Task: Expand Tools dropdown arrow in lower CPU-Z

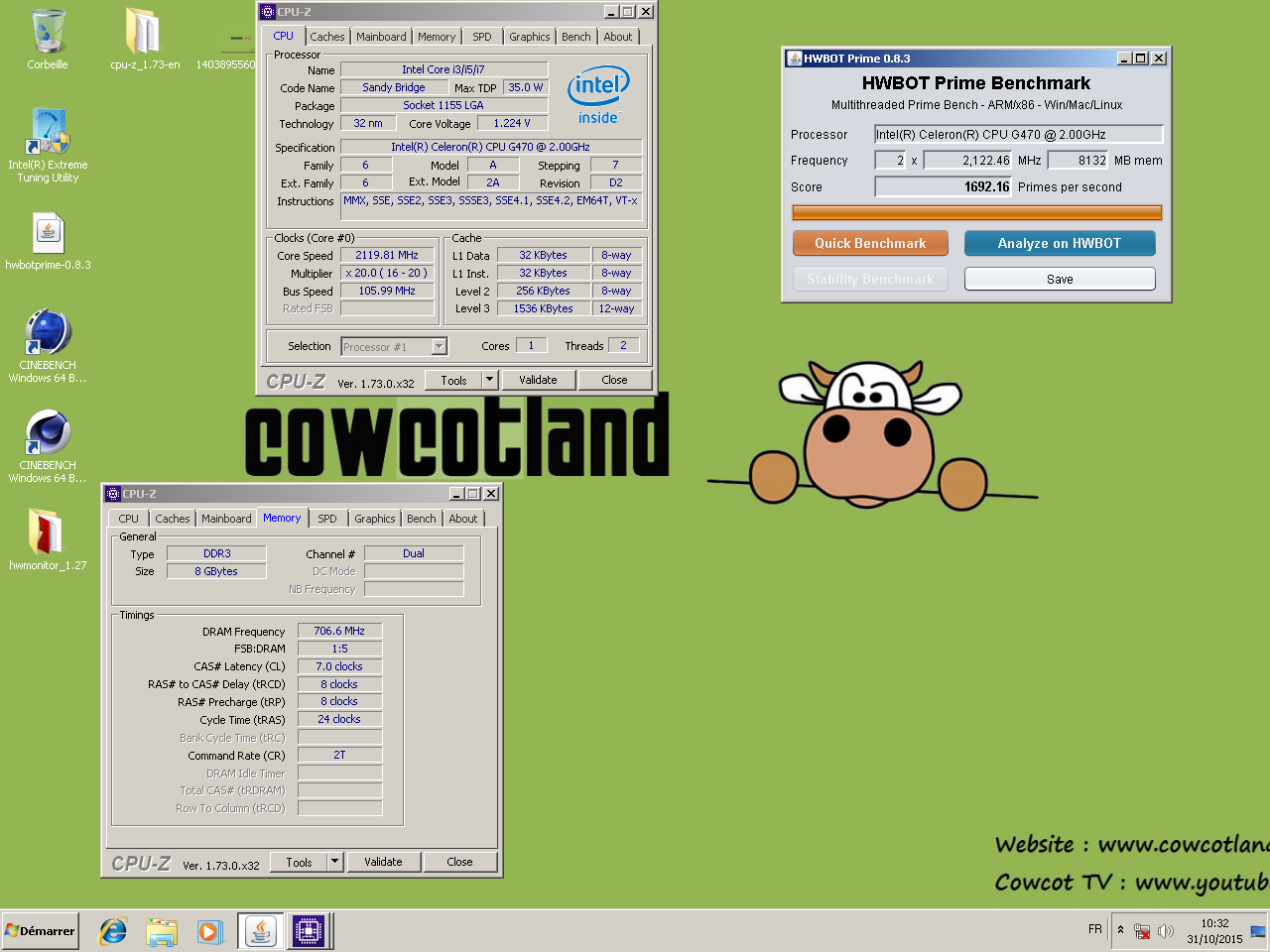Action: point(334,862)
